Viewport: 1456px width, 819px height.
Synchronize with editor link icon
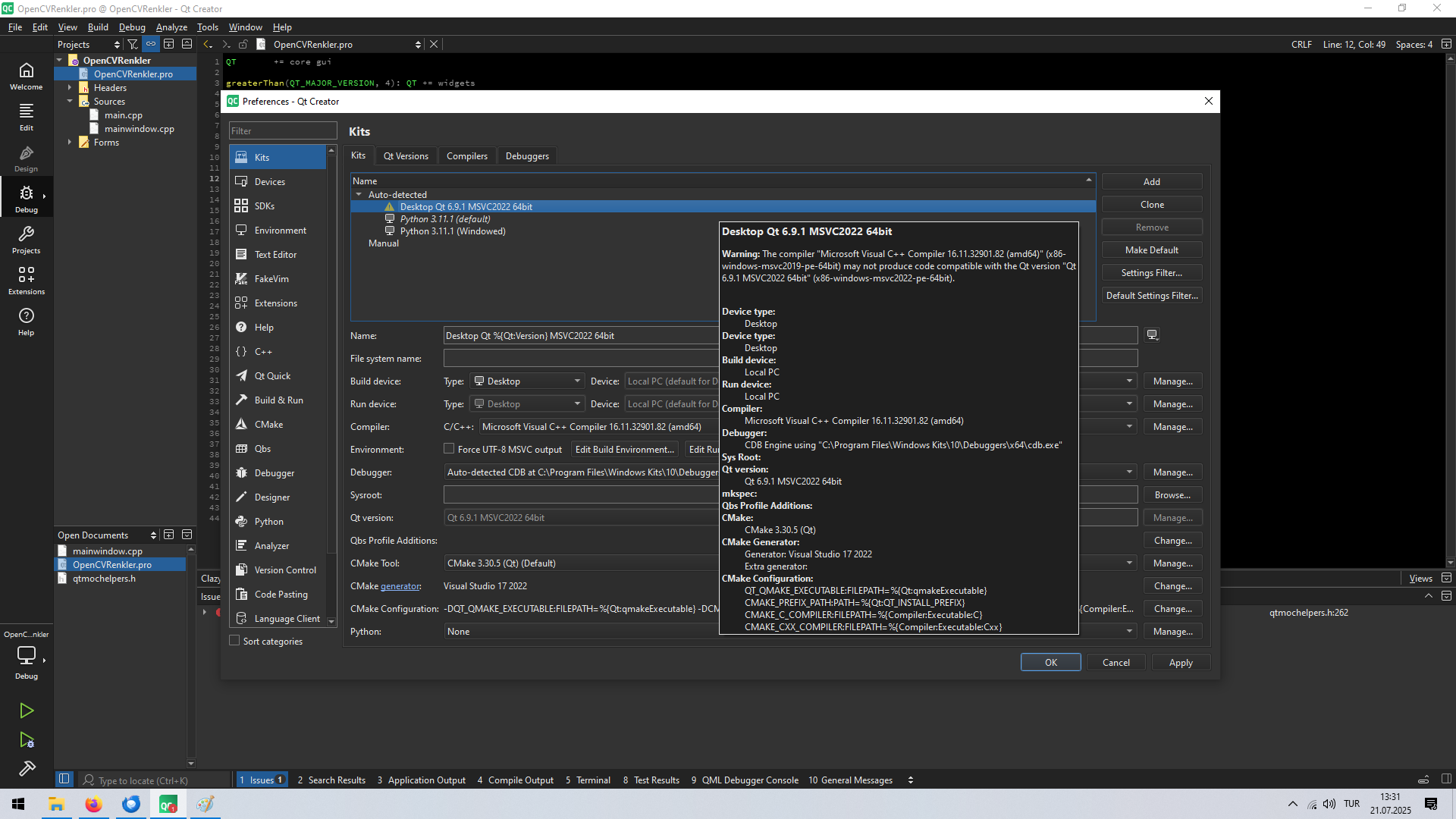pyautogui.click(x=151, y=44)
